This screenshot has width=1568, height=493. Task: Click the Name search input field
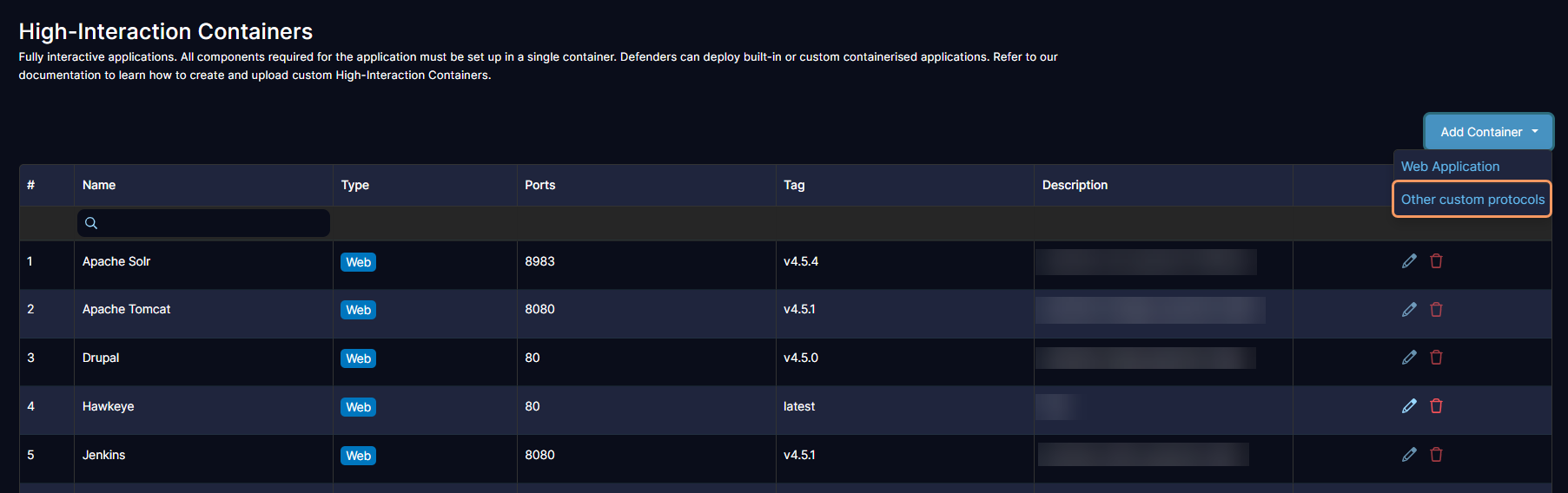click(208, 223)
